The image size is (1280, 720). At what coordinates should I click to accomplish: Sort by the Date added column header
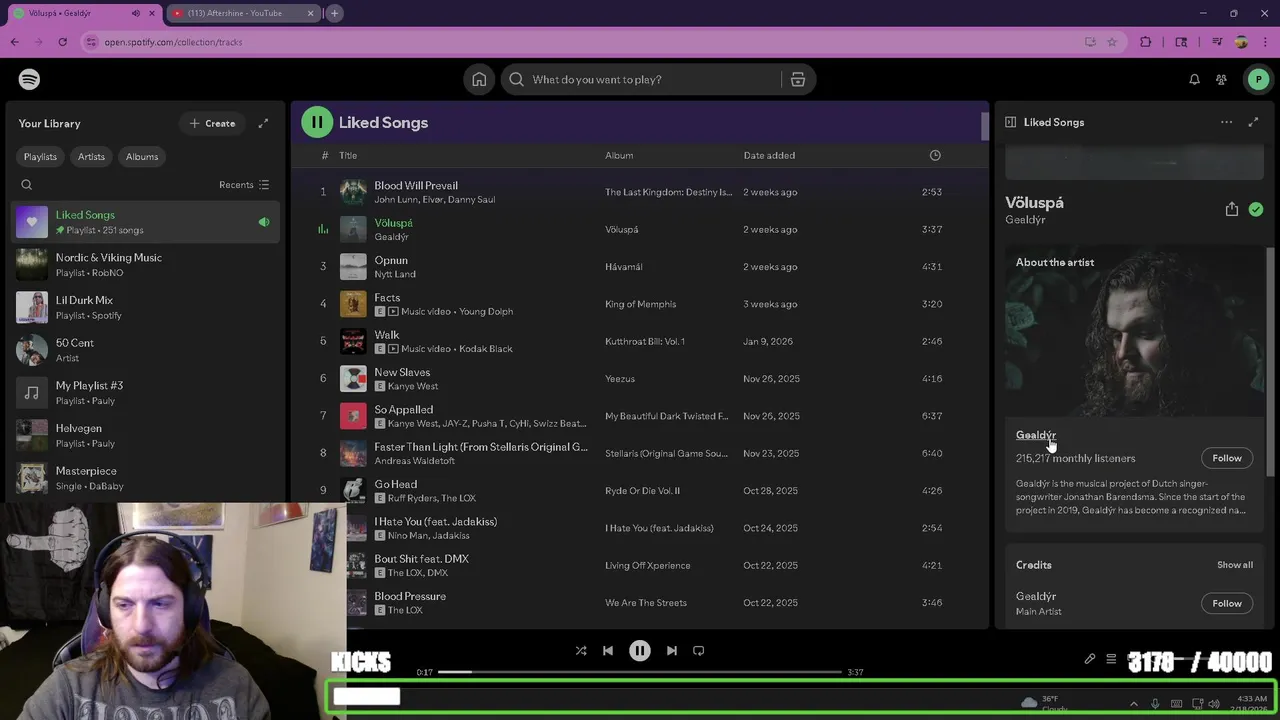click(769, 155)
